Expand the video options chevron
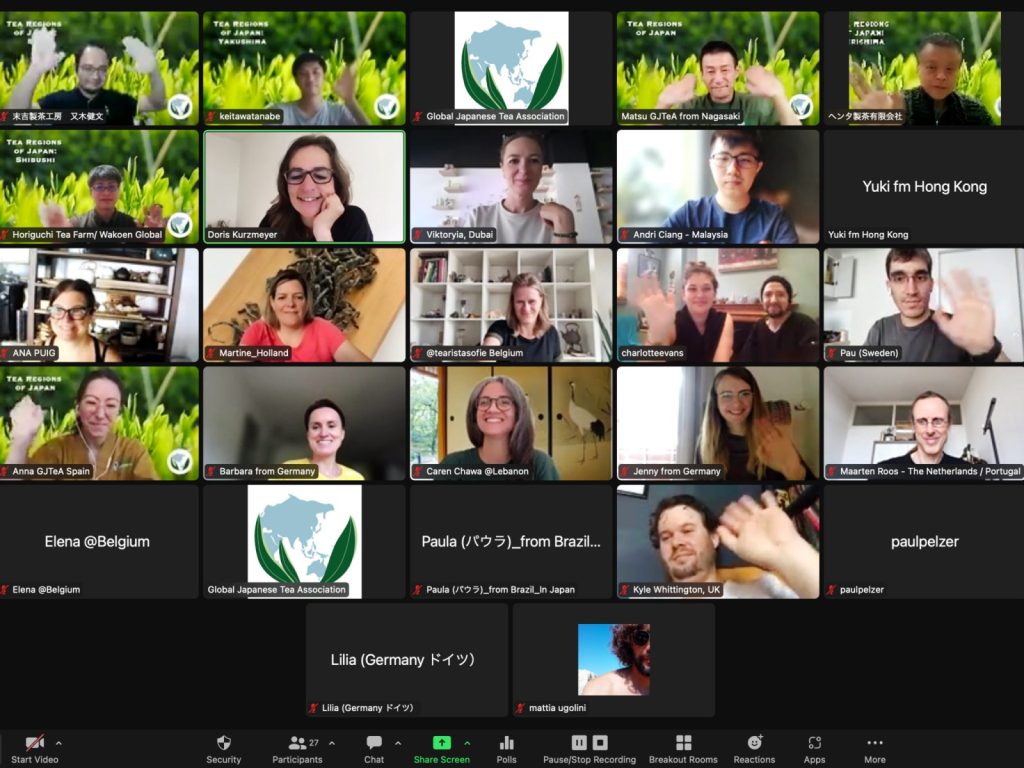The height and width of the screenshot is (768, 1024). pos(59,743)
